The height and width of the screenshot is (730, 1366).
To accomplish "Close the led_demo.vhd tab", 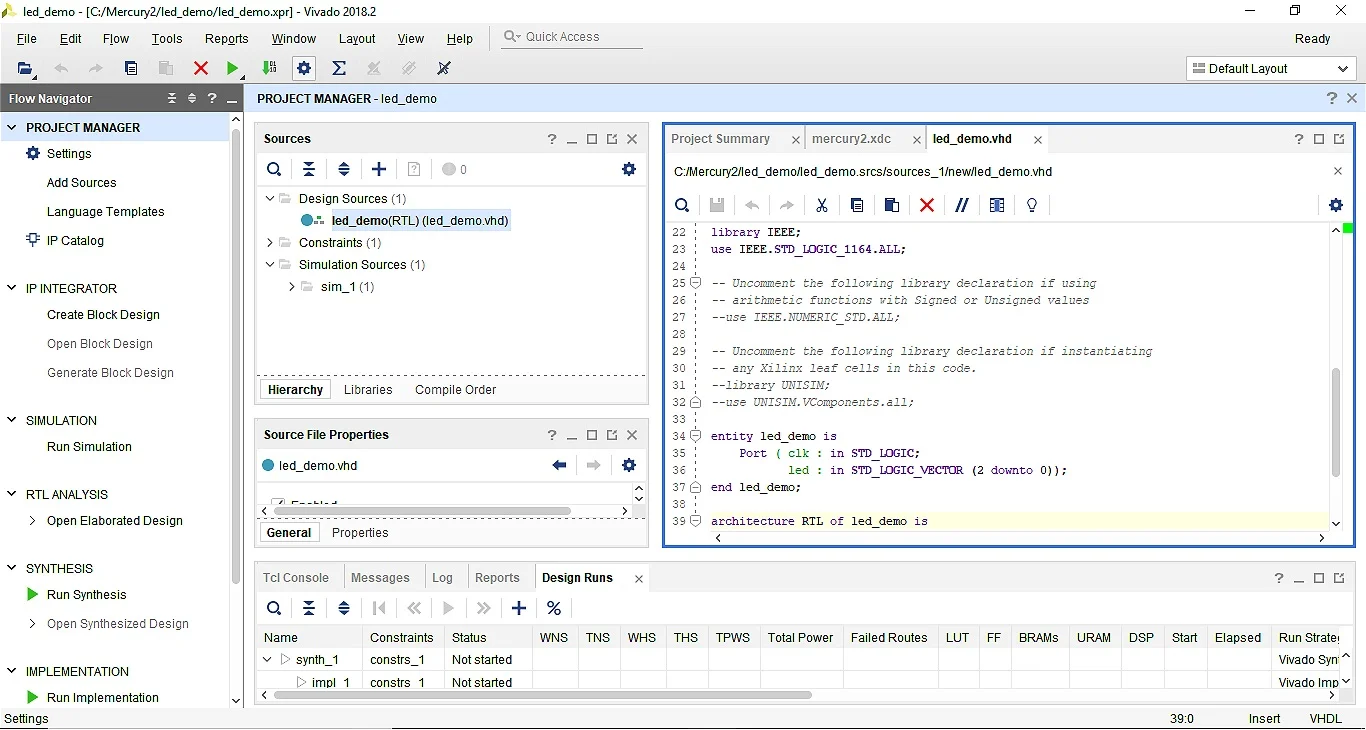I will (x=1038, y=140).
